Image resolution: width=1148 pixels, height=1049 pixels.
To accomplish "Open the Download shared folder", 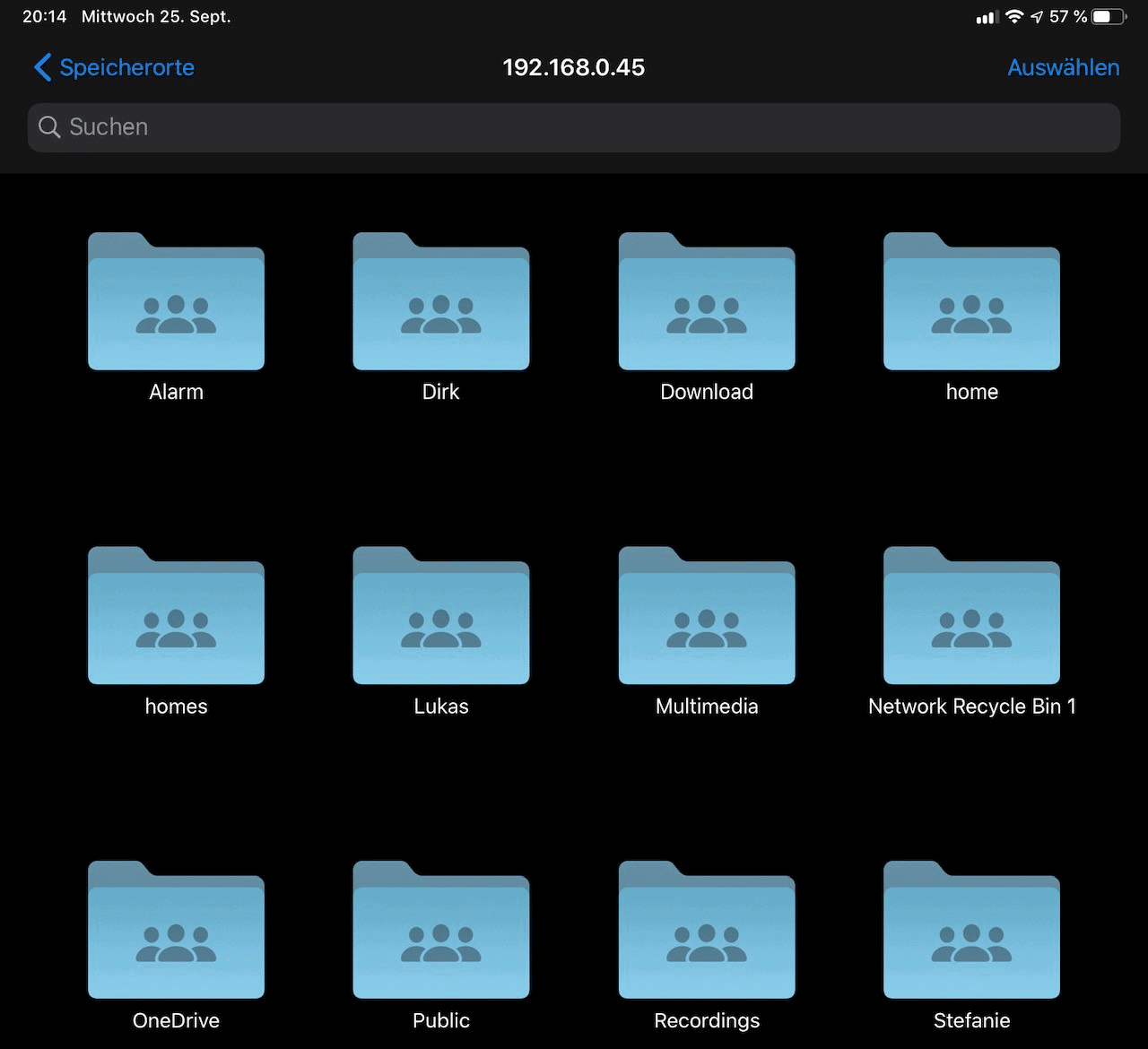I will click(707, 303).
